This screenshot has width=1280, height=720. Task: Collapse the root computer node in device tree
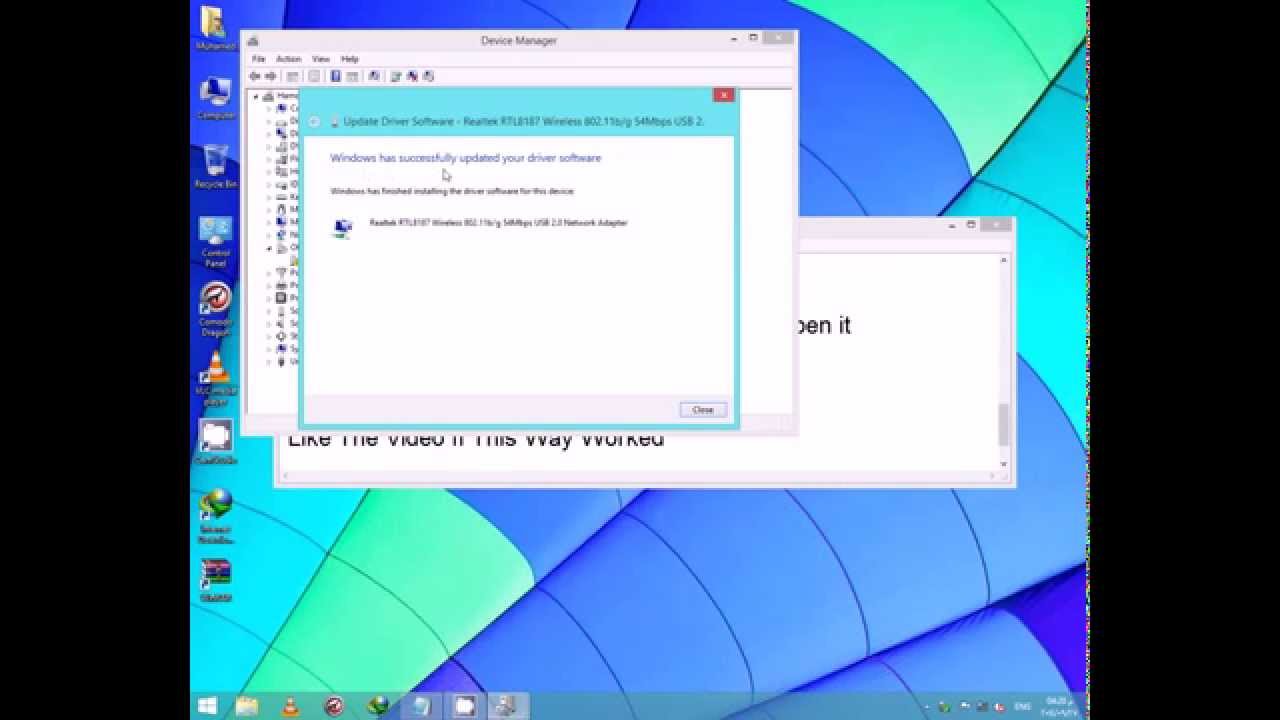click(x=256, y=96)
